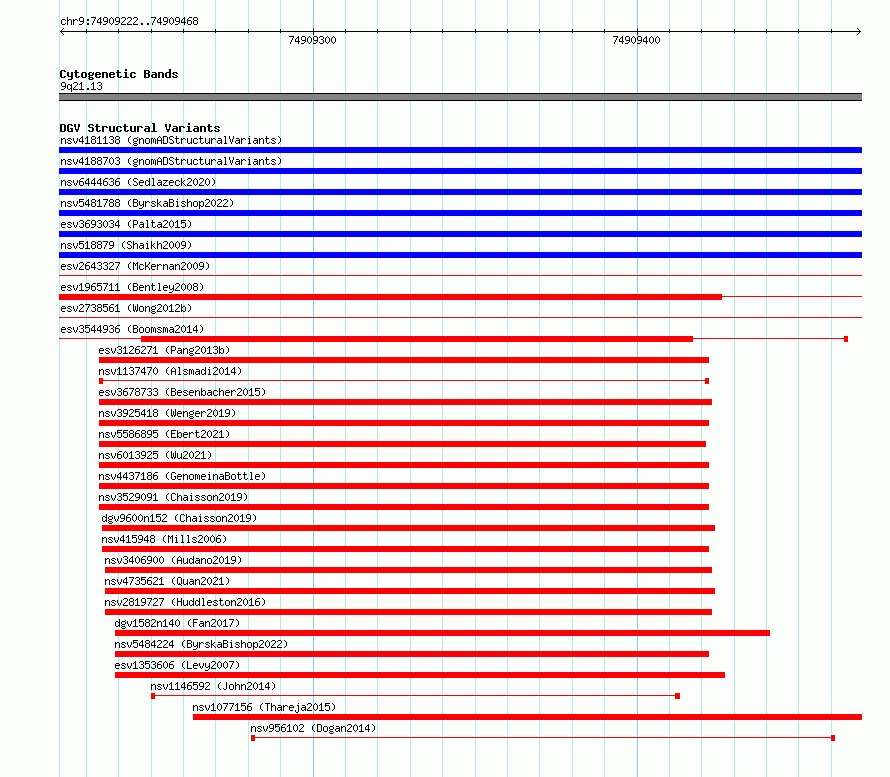The height and width of the screenshot is (777, 890).
Task: Click esv3126271 (Pang2013b) label
Action: tap(164, 350)
